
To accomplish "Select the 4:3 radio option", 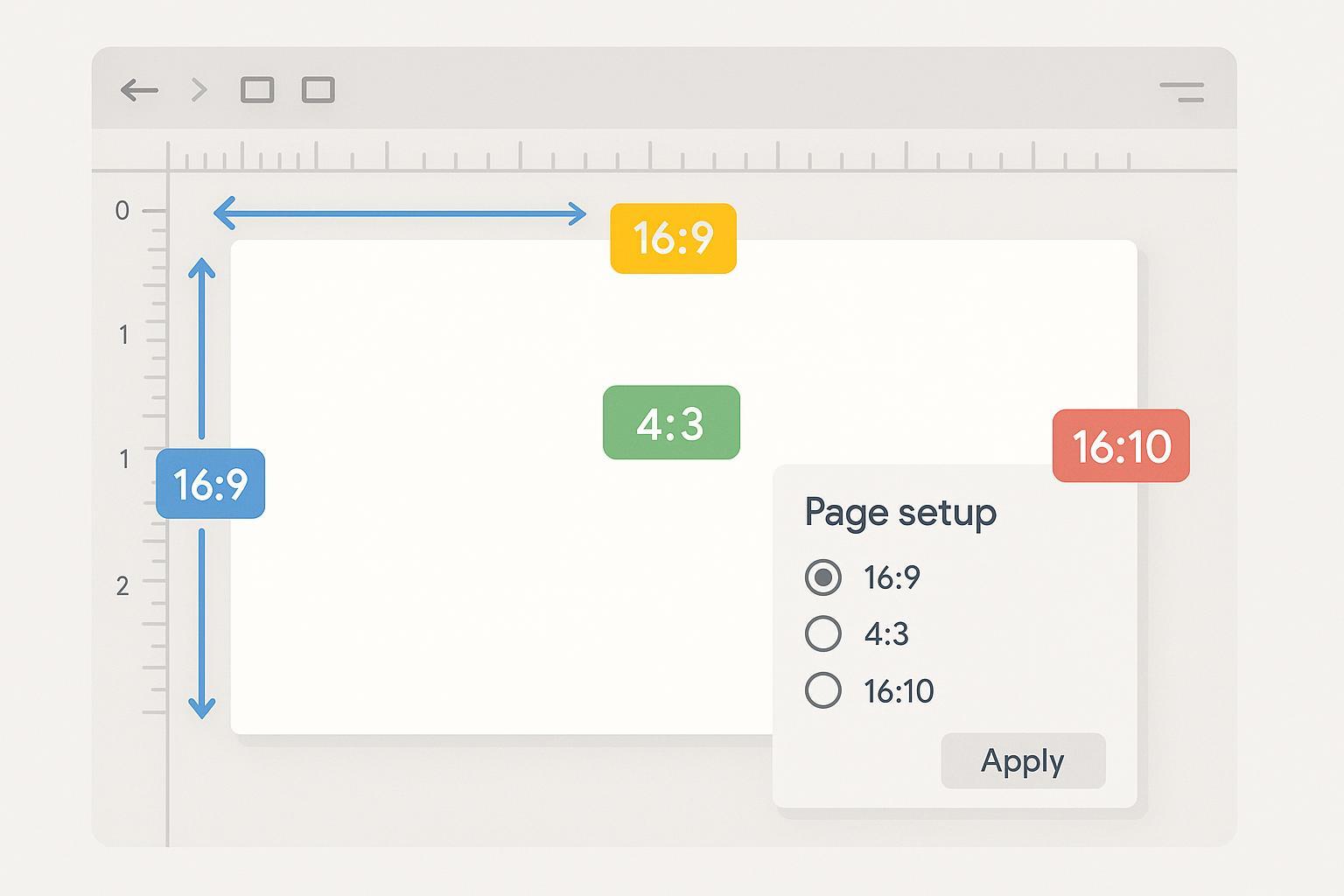I will [x=823, y=633].
